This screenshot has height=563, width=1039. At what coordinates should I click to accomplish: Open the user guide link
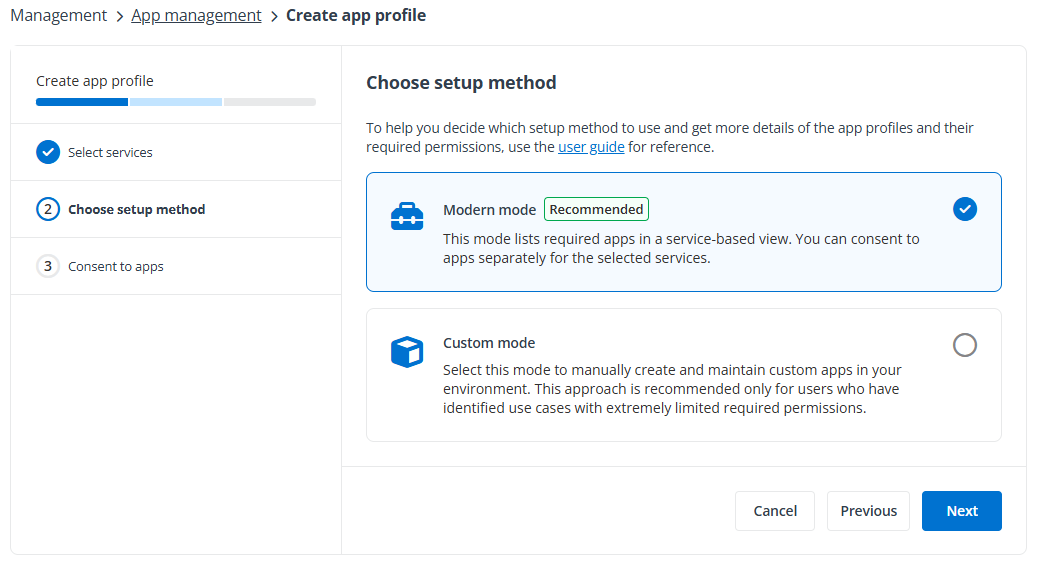(591, 147)
